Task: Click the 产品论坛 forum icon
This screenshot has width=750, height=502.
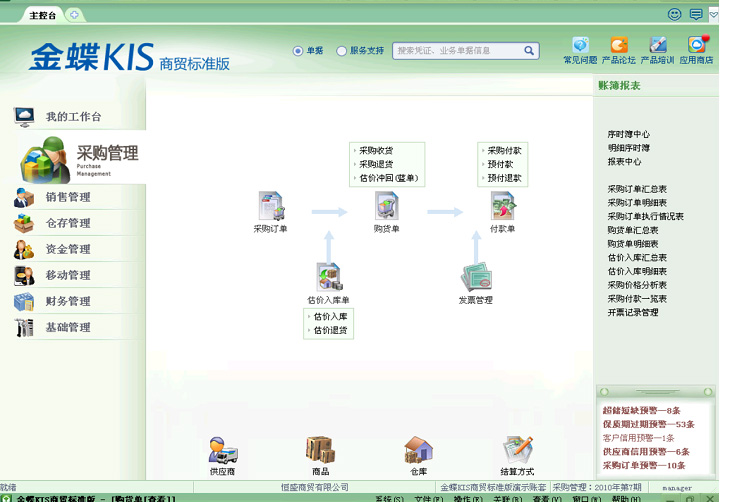Action: [619, 45]
